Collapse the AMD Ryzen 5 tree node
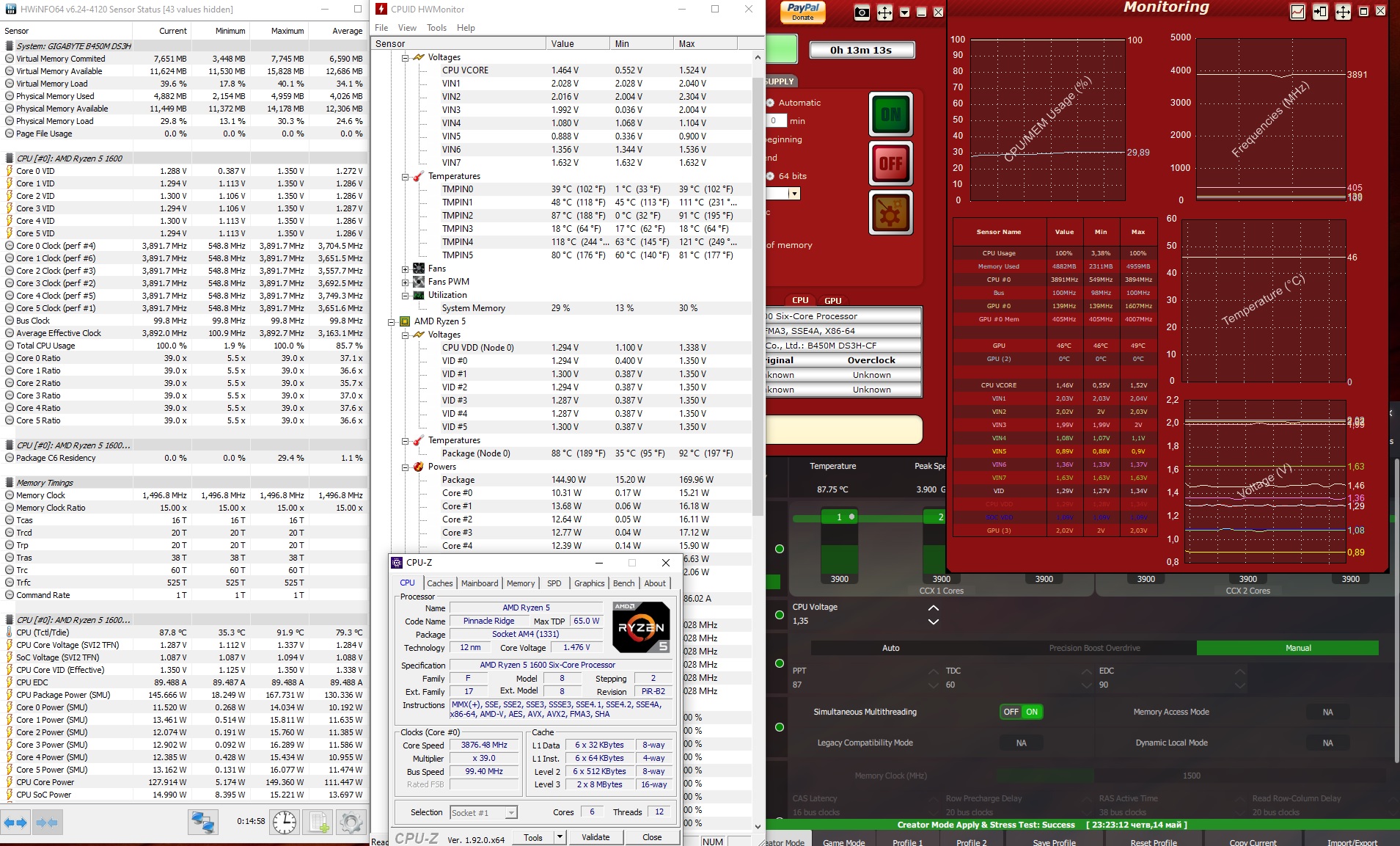Viewport: 1400px width, 846px height. [392, 321]
